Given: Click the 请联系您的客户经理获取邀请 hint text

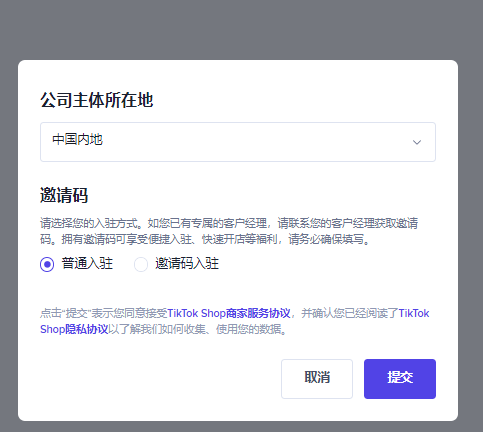Looking at the screenshot, I should tap(348, 223).
